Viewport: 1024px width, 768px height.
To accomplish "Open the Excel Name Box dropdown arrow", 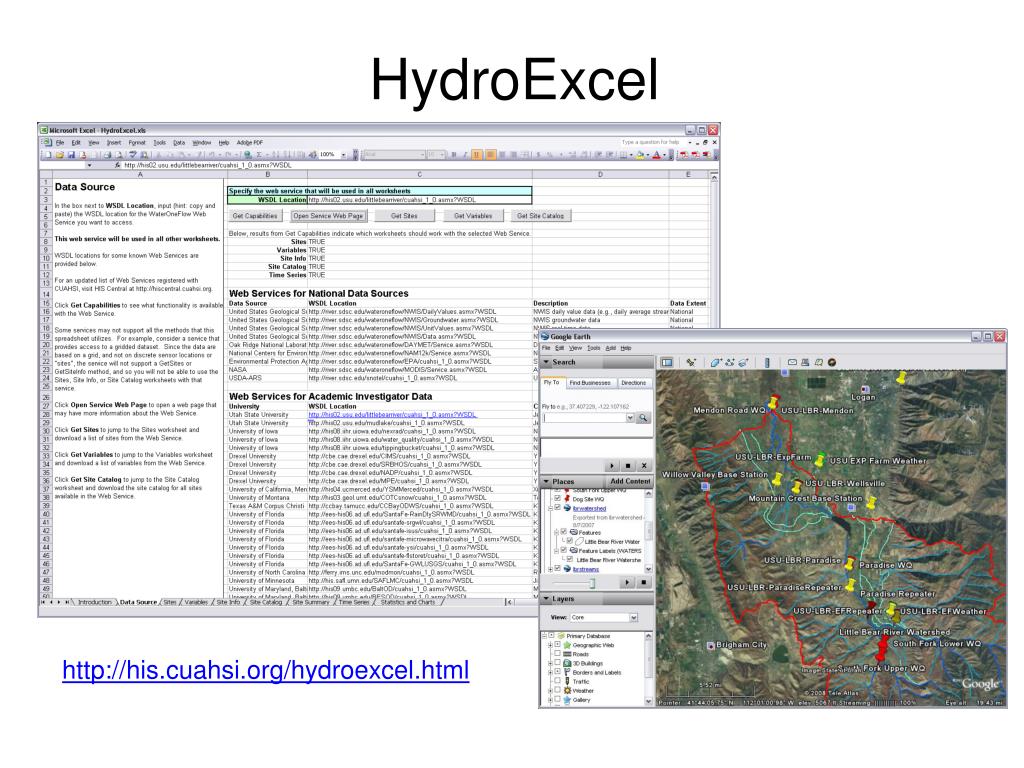I will pyautogui.click(x=89, y=165).
